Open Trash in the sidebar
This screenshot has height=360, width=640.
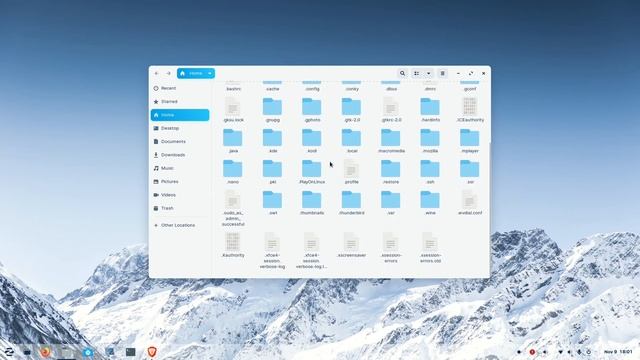click(180, 208)
